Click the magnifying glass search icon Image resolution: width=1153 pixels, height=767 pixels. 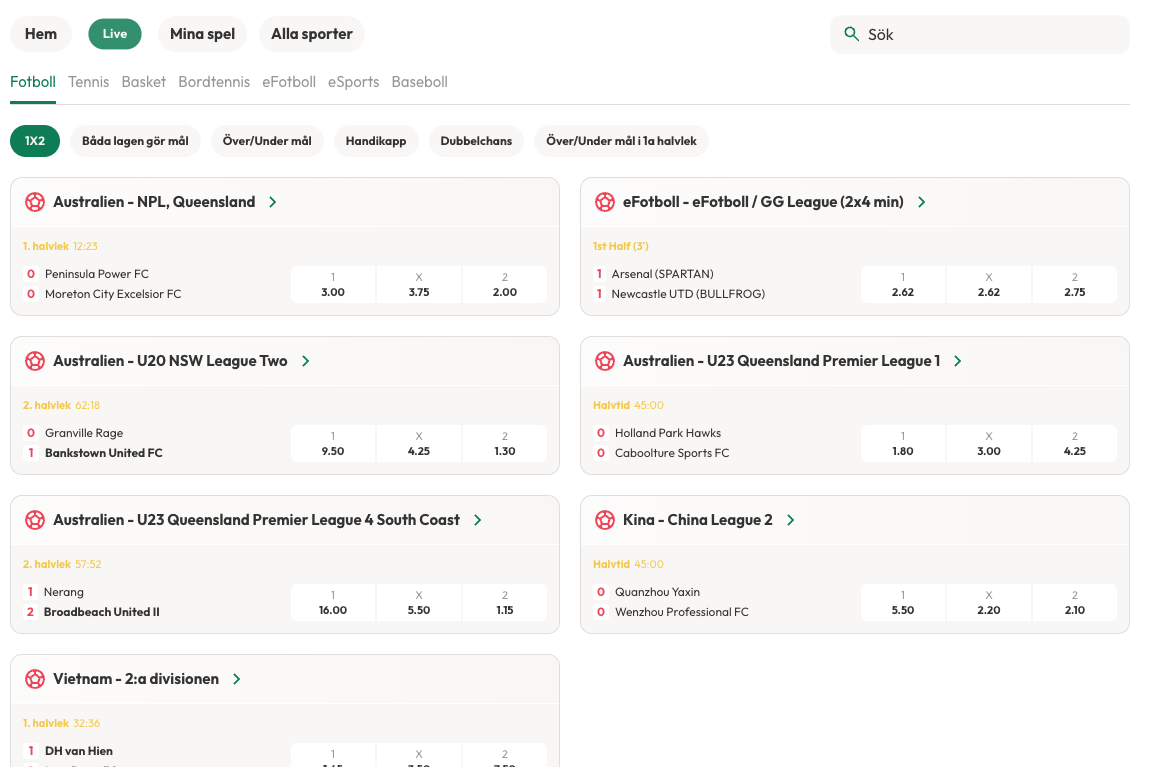(x=852, y=34)
